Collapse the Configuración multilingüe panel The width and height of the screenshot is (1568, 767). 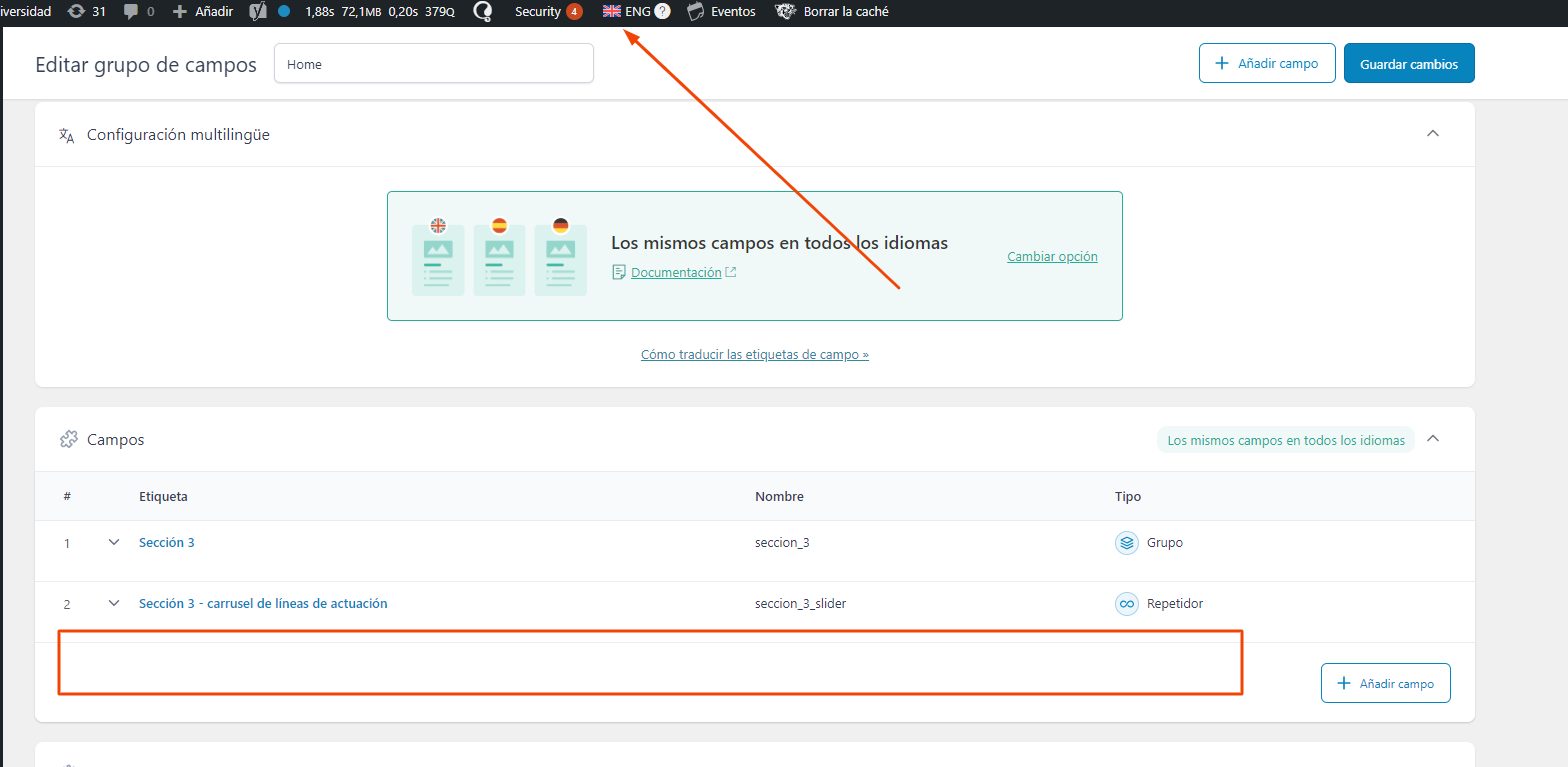(1432, 134)
